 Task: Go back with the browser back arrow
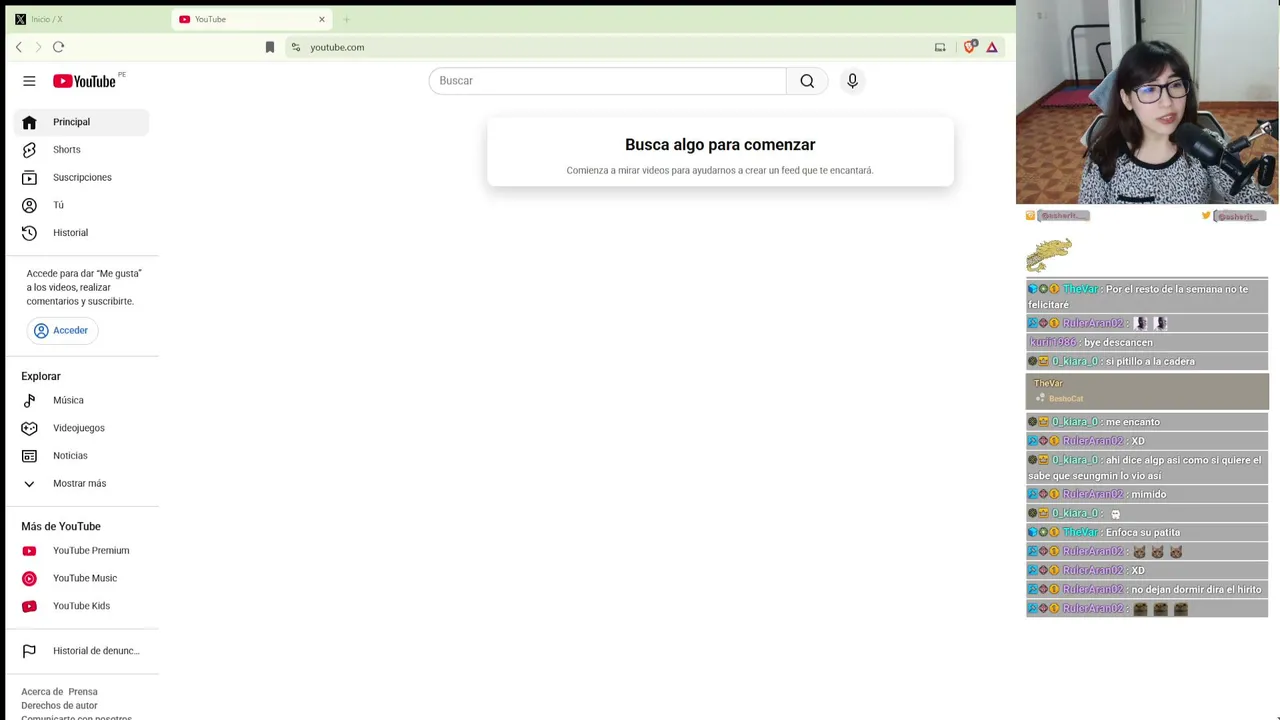(x=19, y=47)
